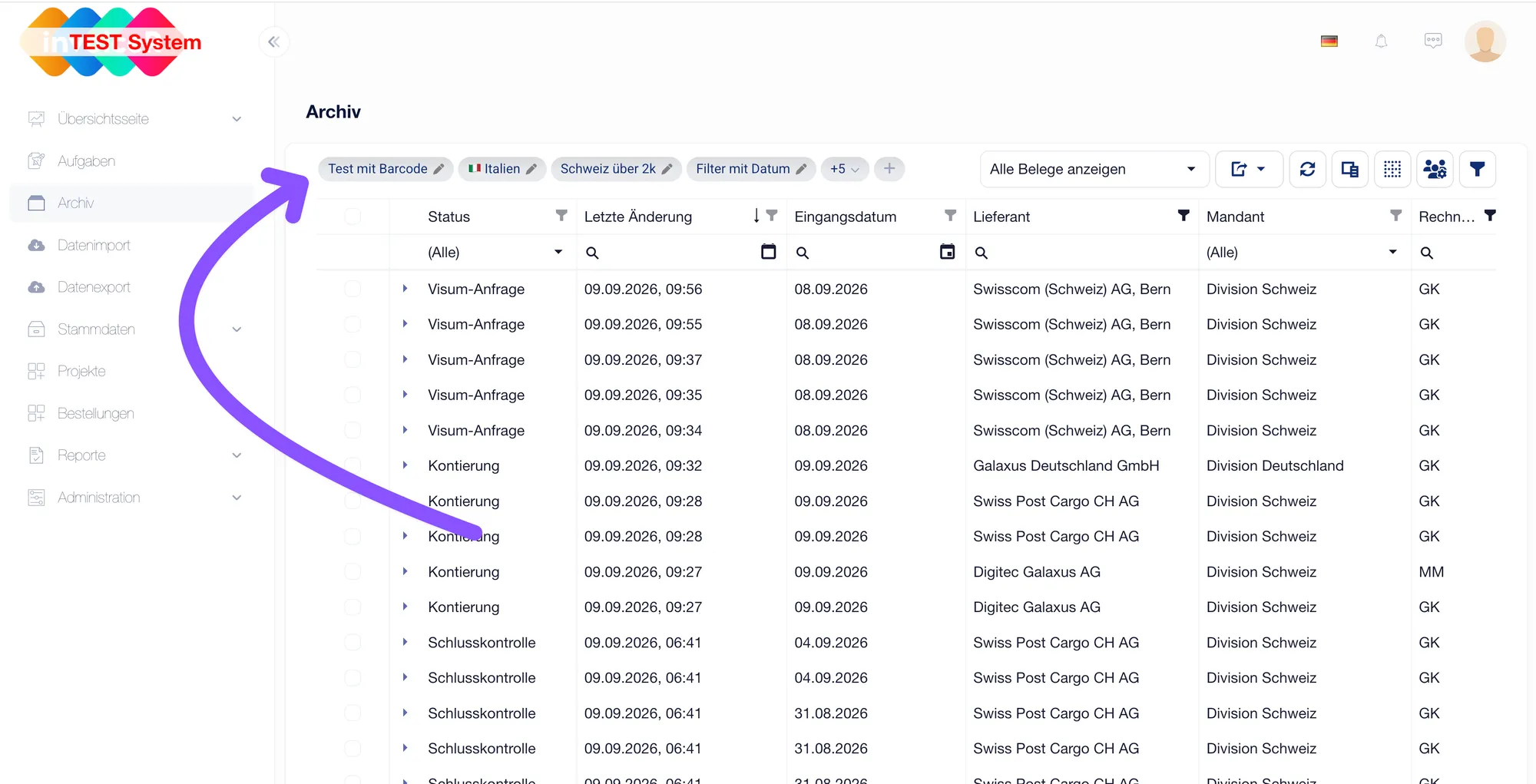This screenshot has width=1536, height=784.
Task: Collapse the sidebar with double-chevron button
Action: 274,42
